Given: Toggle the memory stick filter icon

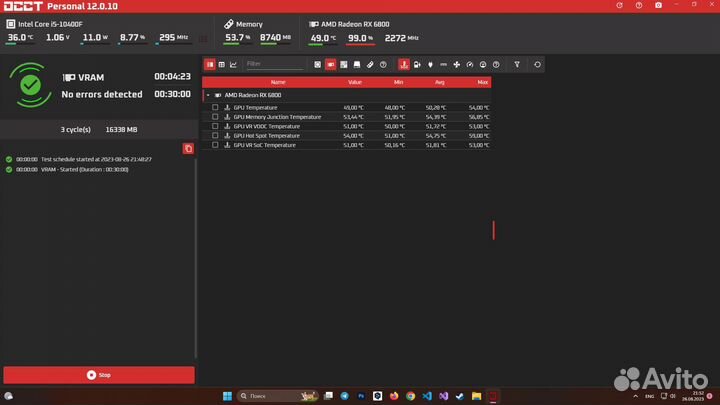Looking at the screenshot, I should pos(370,65).
